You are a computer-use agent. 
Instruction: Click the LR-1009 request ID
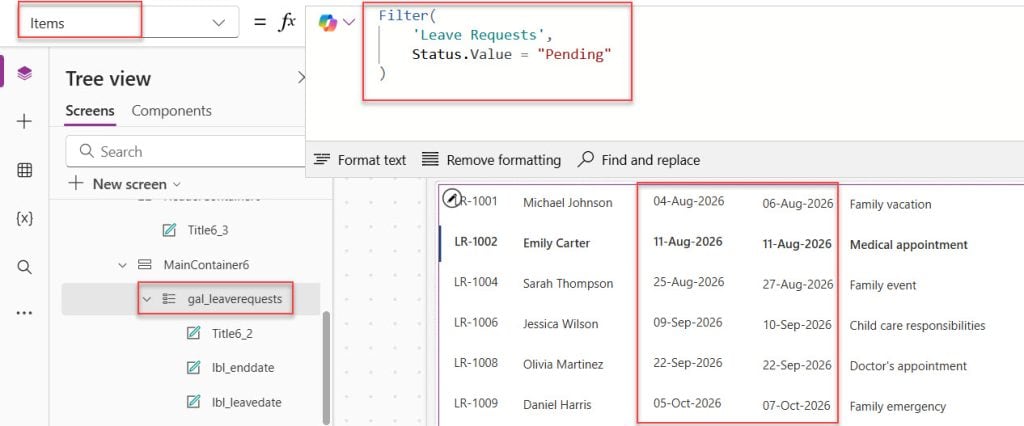(x=475, y=403)
